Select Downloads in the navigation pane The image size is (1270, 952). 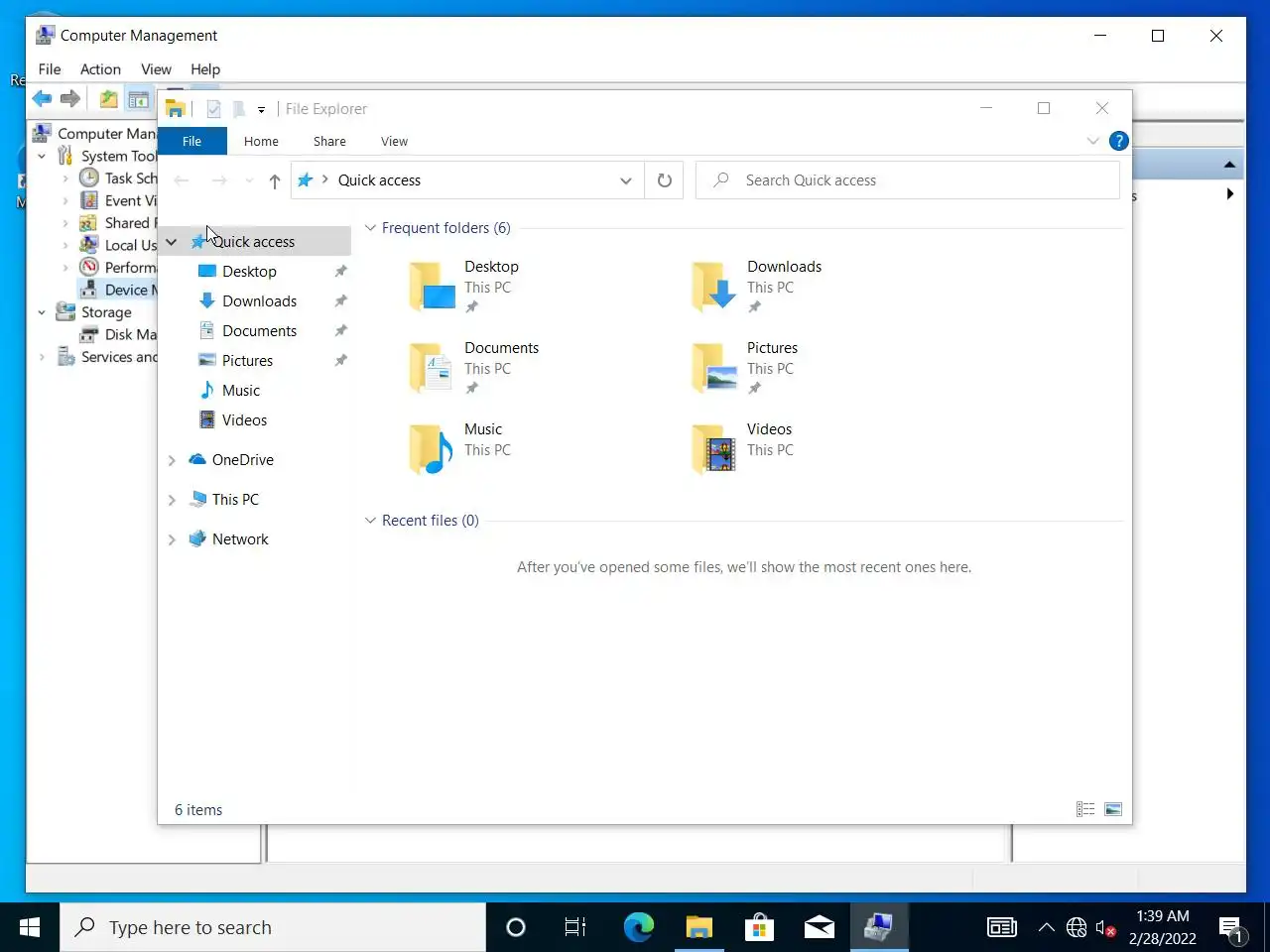pos(259,301)
